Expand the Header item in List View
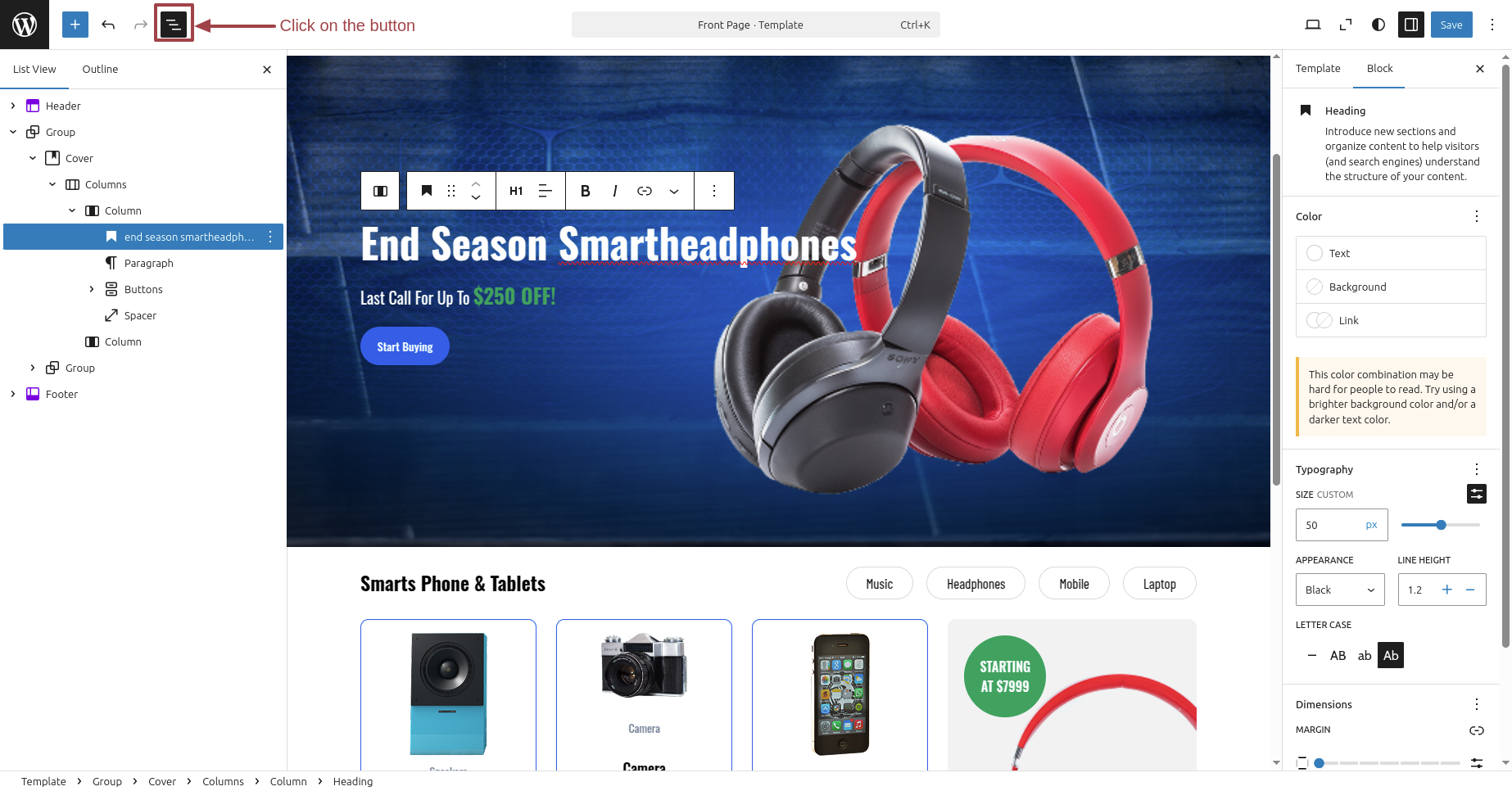1512x791 pixels. (13, 106)
